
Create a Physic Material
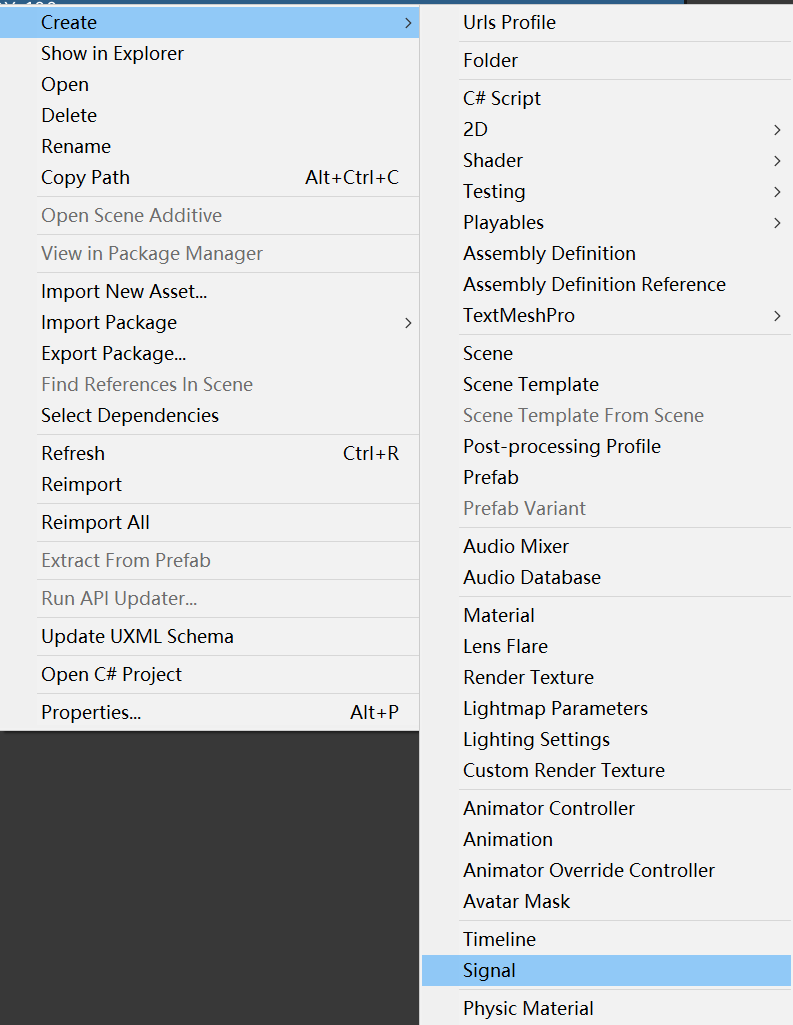pyautogui.click(x=528, y=1008)
